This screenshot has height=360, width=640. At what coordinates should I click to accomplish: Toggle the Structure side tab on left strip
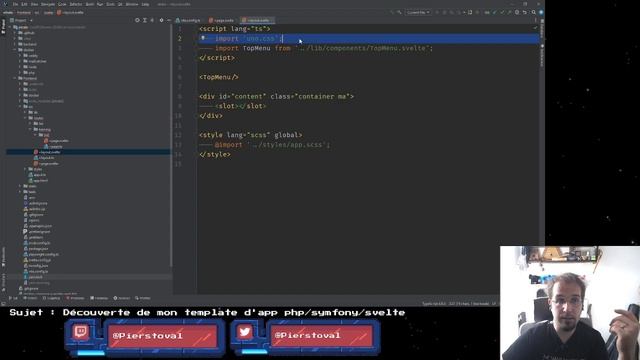point(3,281)
